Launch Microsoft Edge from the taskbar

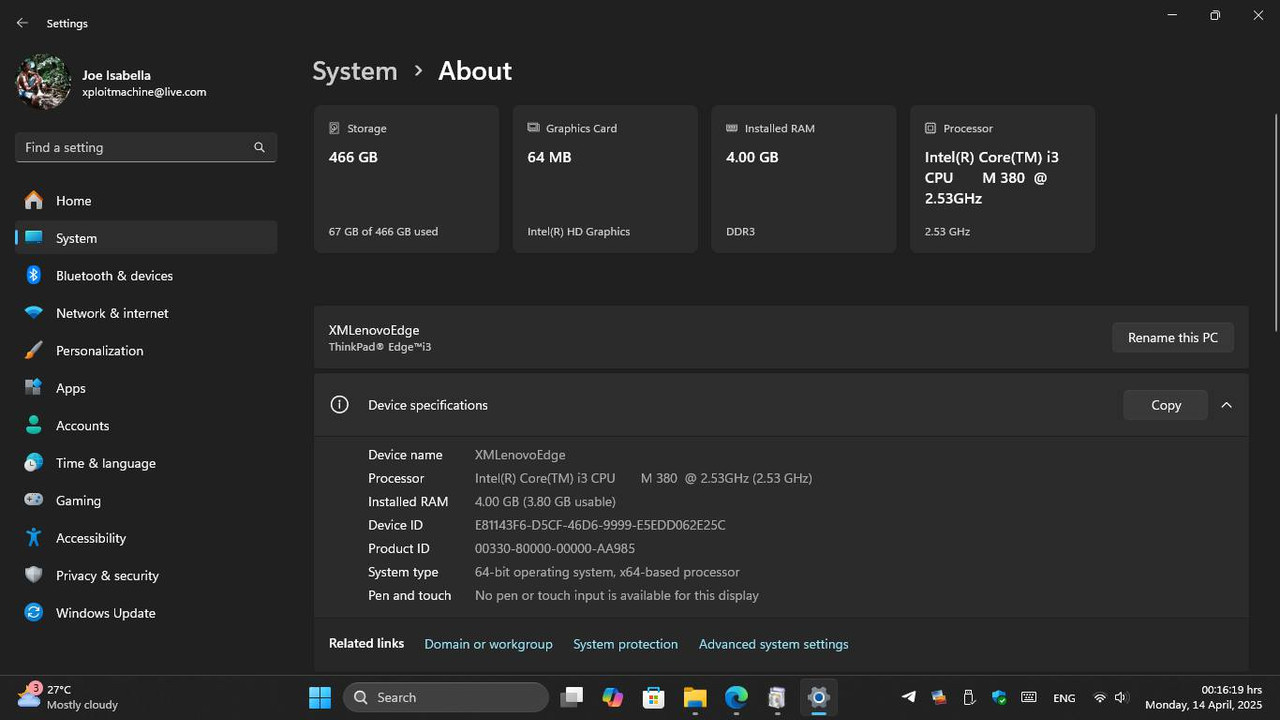point(736,697)
